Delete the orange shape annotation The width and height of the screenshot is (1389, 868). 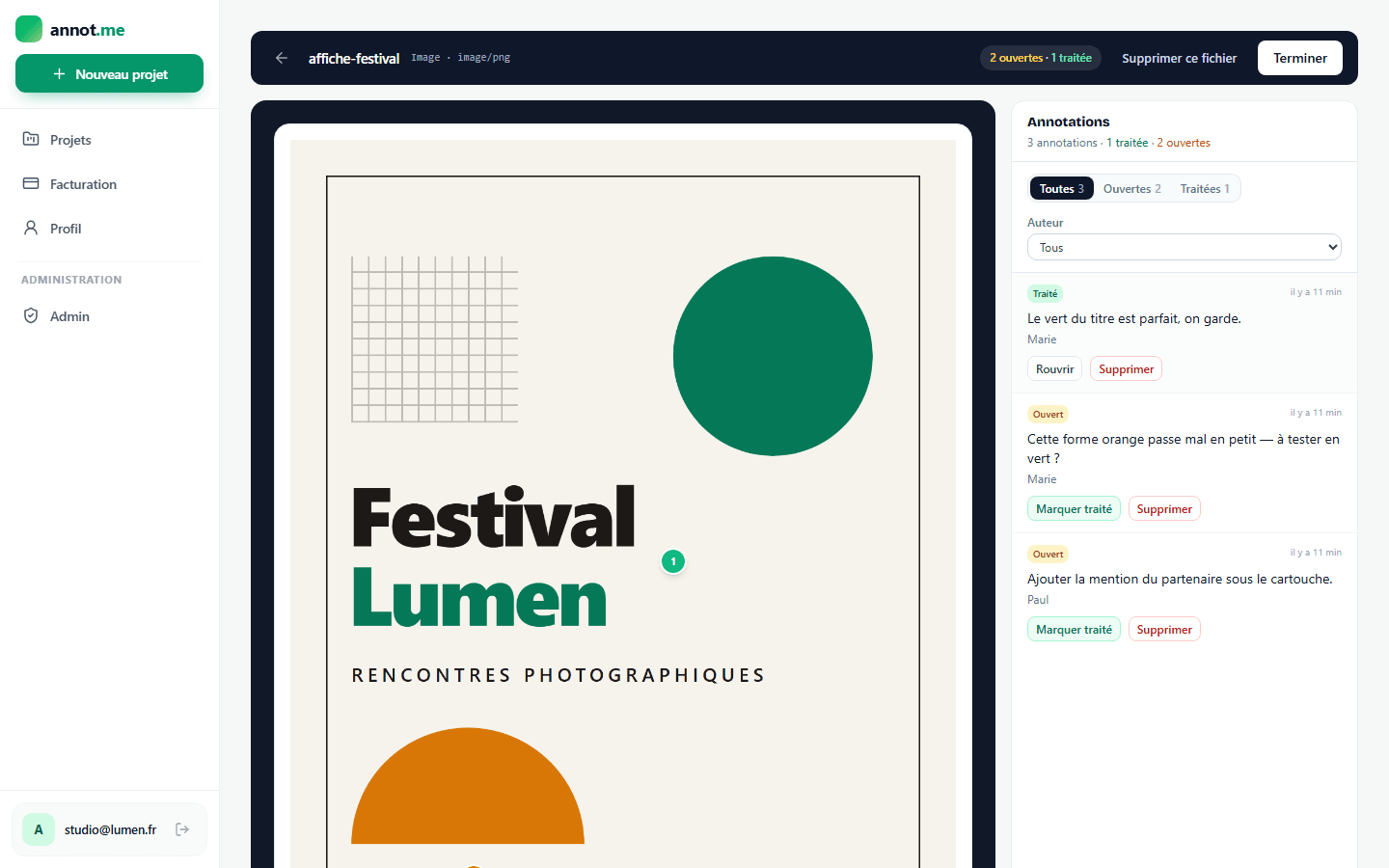[1164, 509]
